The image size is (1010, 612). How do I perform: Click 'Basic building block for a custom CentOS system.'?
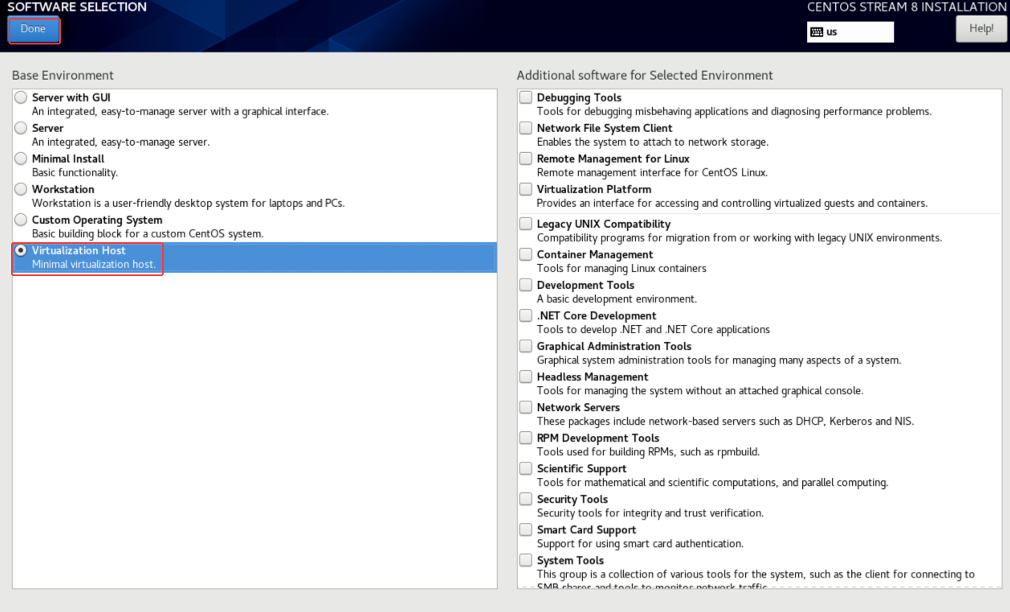point(148,234)
